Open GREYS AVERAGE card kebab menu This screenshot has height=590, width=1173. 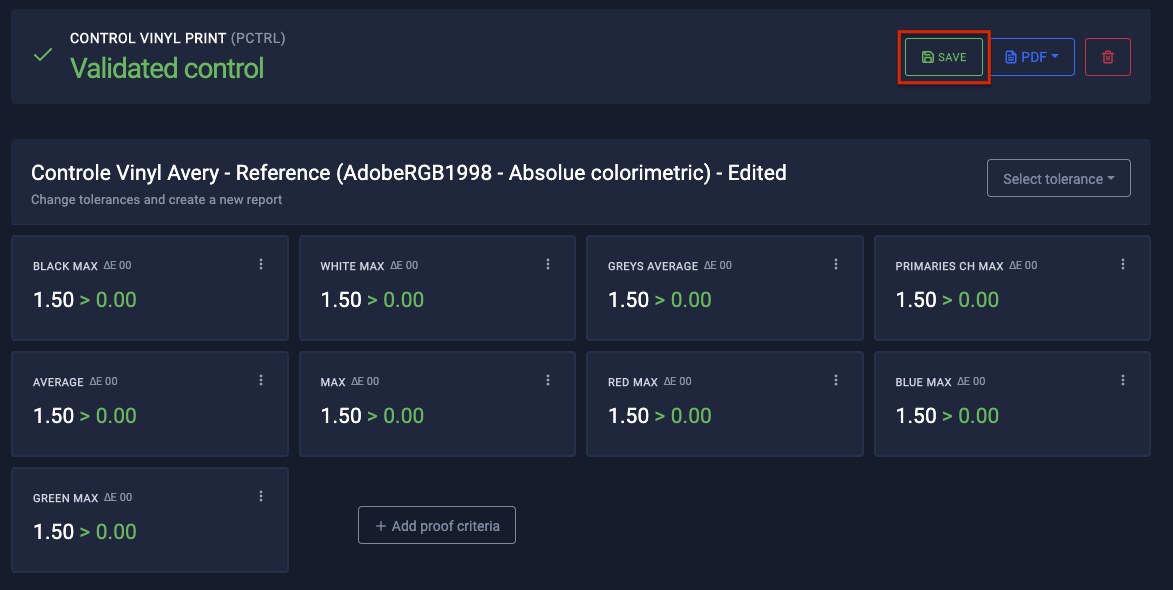coord(836,264)
